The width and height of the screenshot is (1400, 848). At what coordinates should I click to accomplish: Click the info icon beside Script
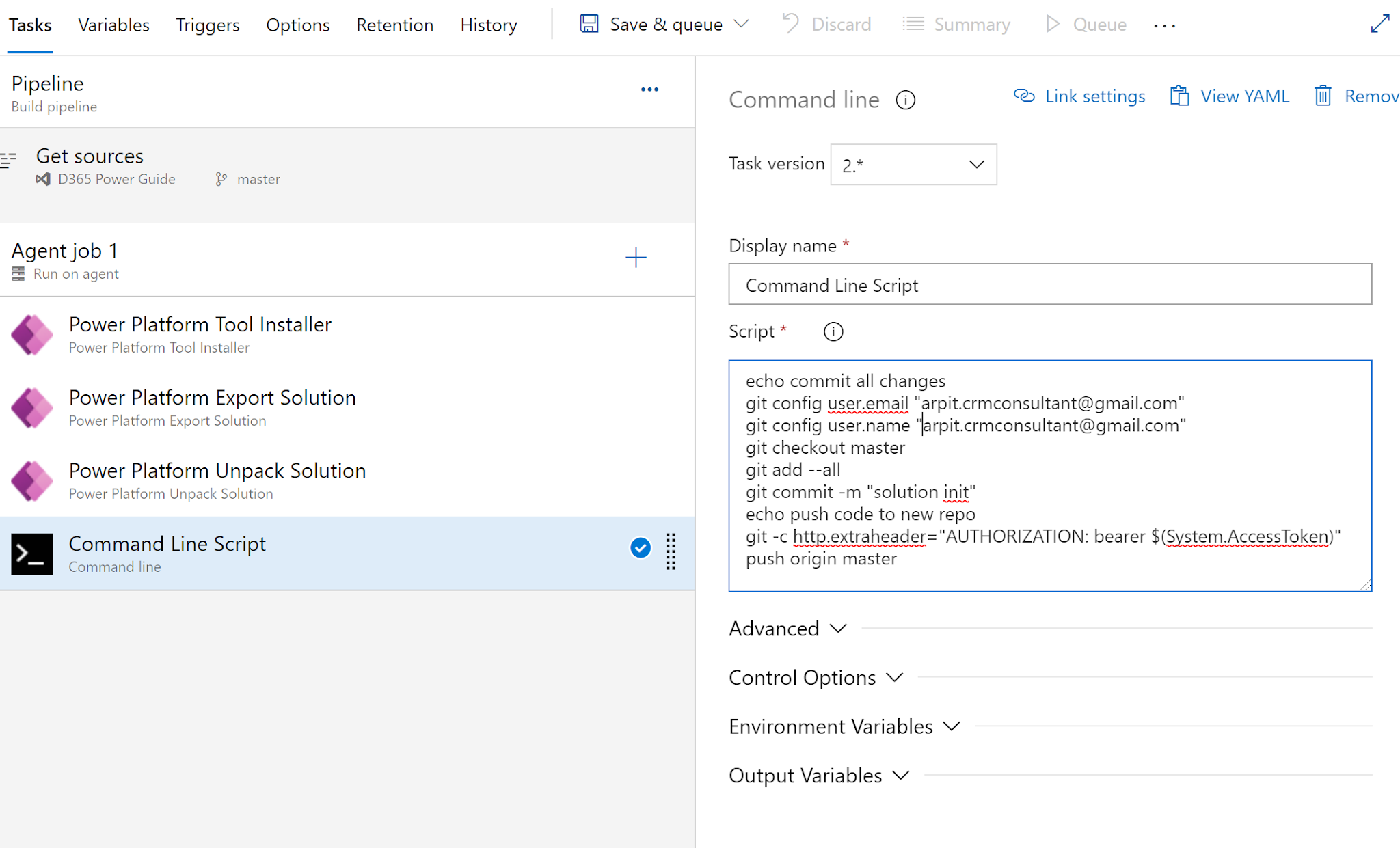[833, 331]
